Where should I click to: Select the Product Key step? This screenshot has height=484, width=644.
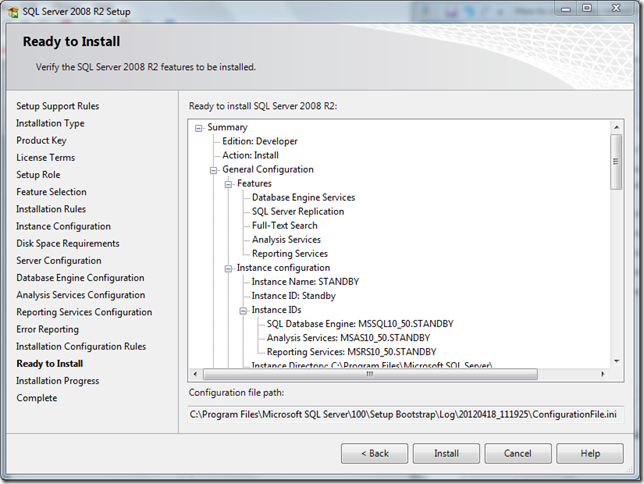(x=41, y=141)
